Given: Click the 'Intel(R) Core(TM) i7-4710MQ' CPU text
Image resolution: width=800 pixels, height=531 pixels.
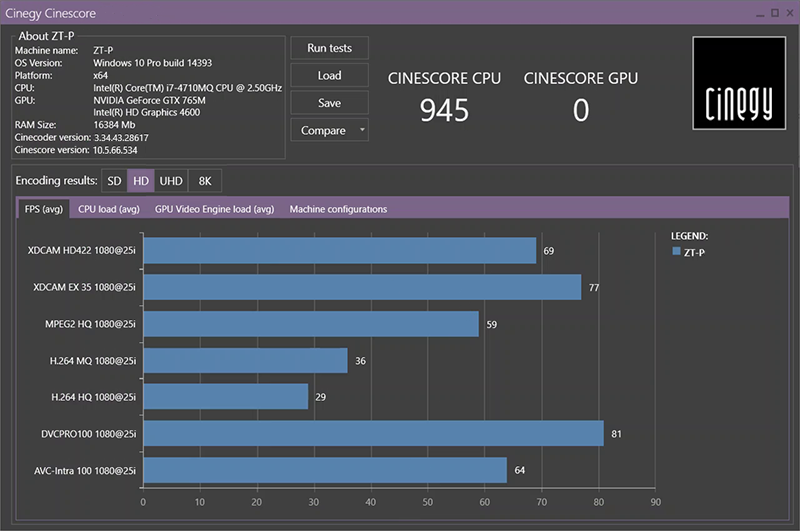Looking at the screenshot, I should (x=187, y=88).
